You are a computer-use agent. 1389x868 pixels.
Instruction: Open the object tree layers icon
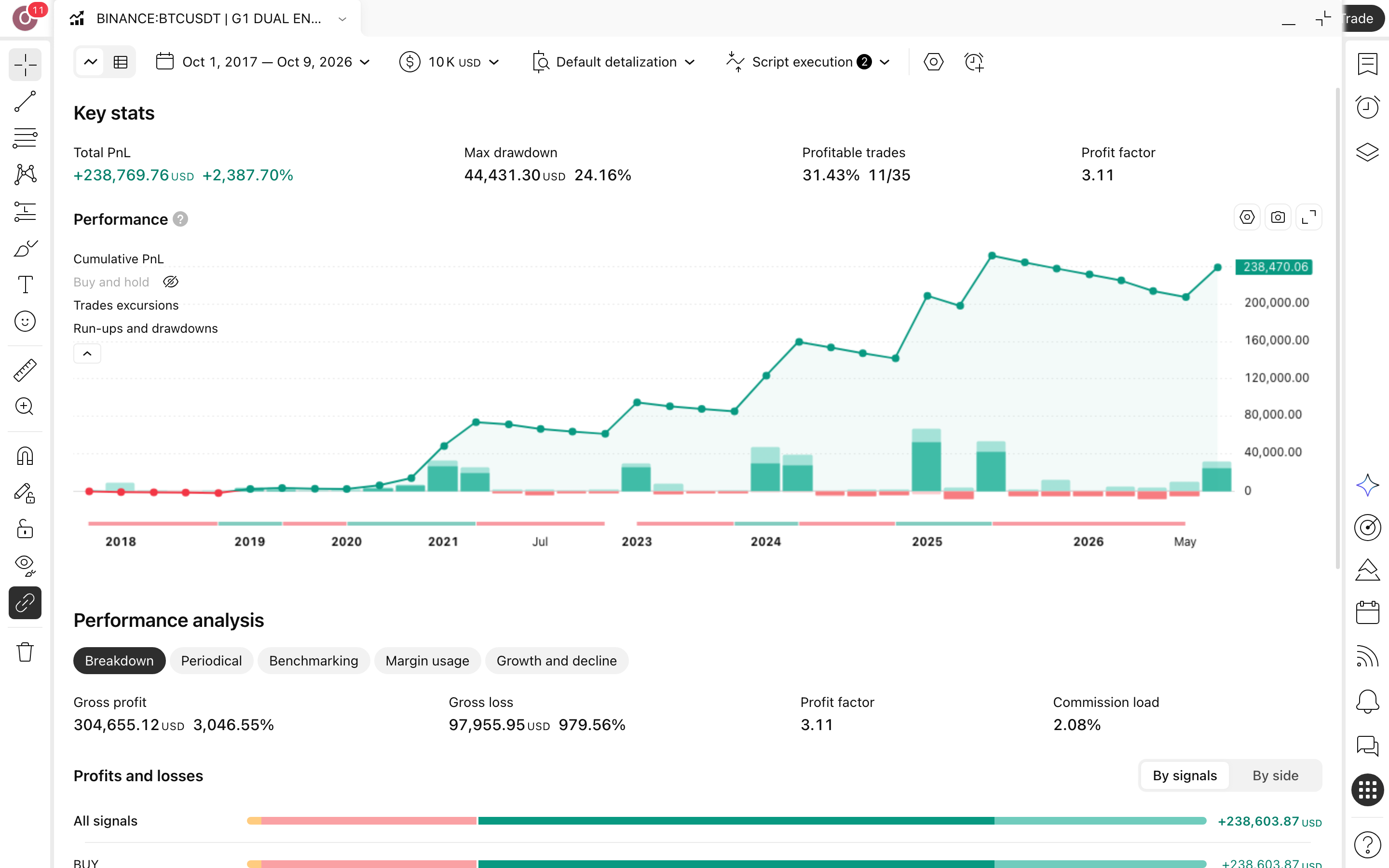tap(1367, 151)
